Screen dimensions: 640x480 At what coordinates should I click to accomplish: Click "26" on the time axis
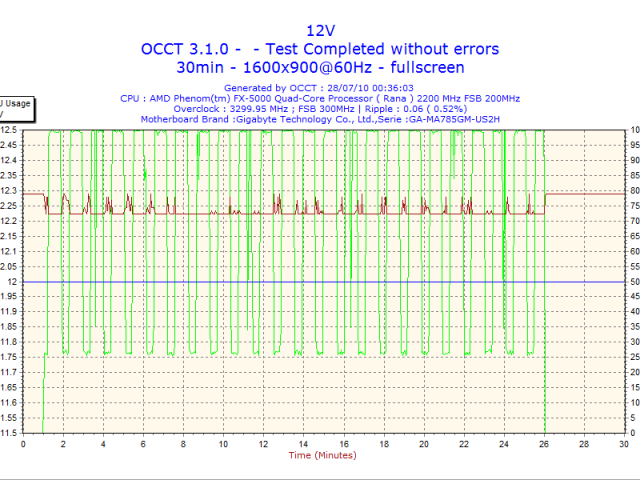[544, 444]
